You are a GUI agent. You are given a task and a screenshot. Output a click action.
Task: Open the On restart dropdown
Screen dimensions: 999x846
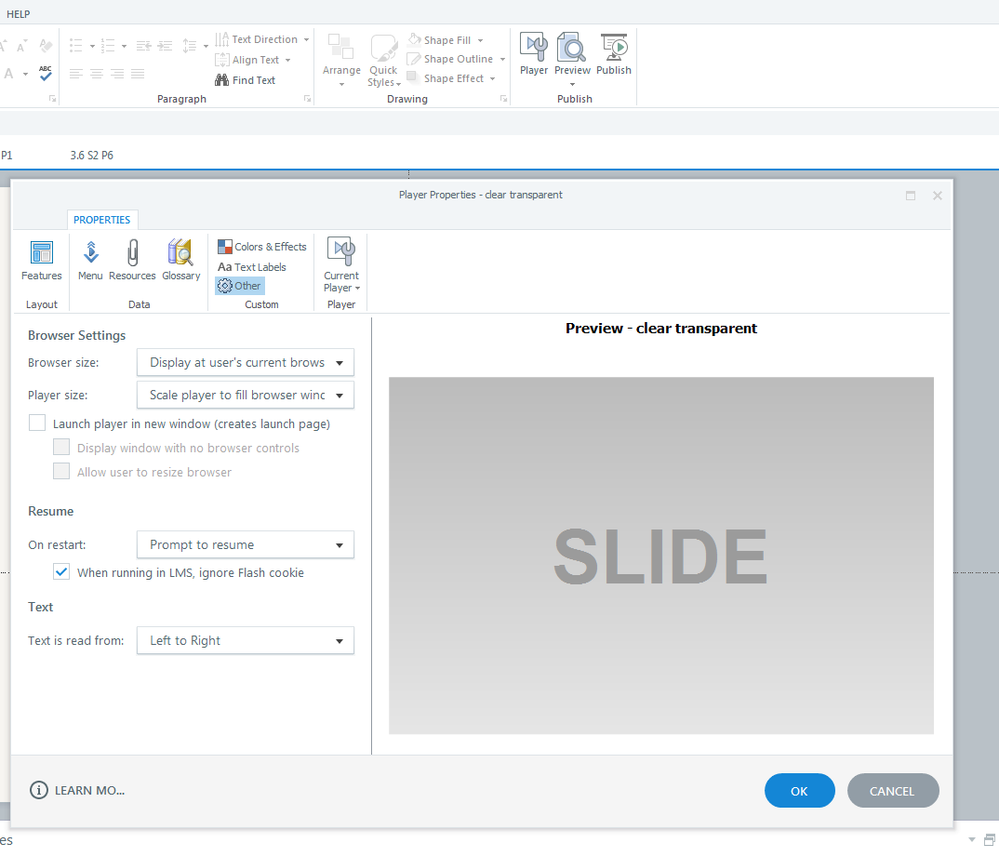pos(245,545)
